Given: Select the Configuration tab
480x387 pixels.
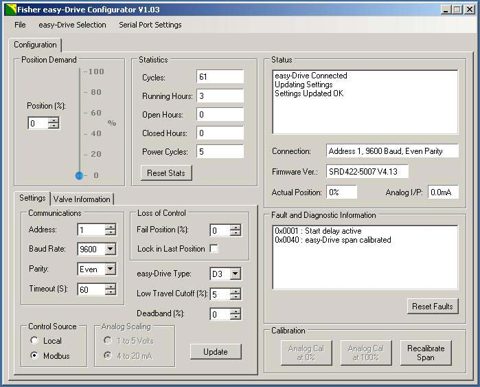Looking at the screenshot, I should (x=35, y=45).
